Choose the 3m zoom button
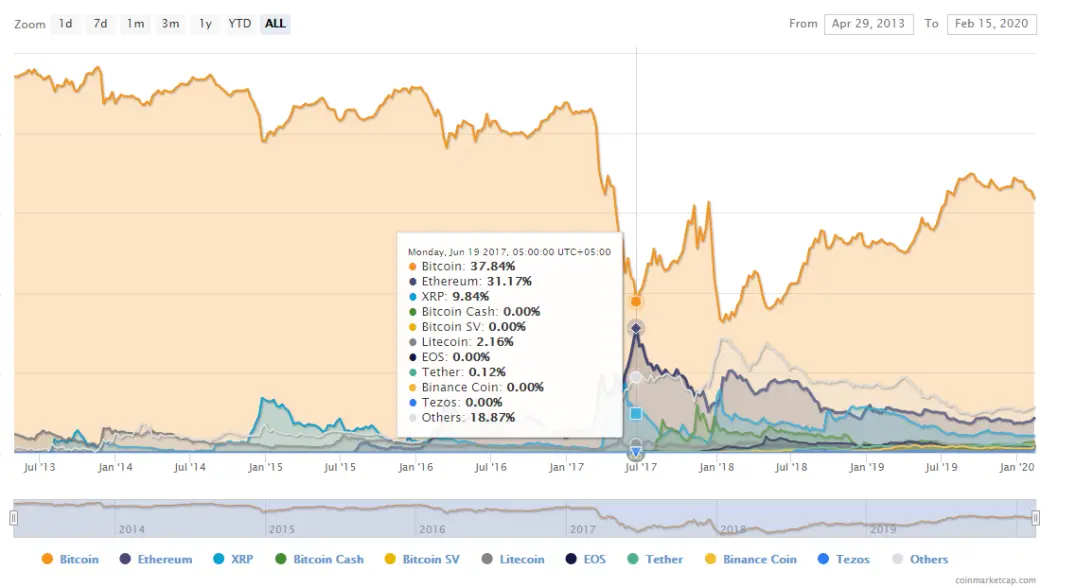The height and width of the screenshot is (587, 1076). (x=170, y=24)
